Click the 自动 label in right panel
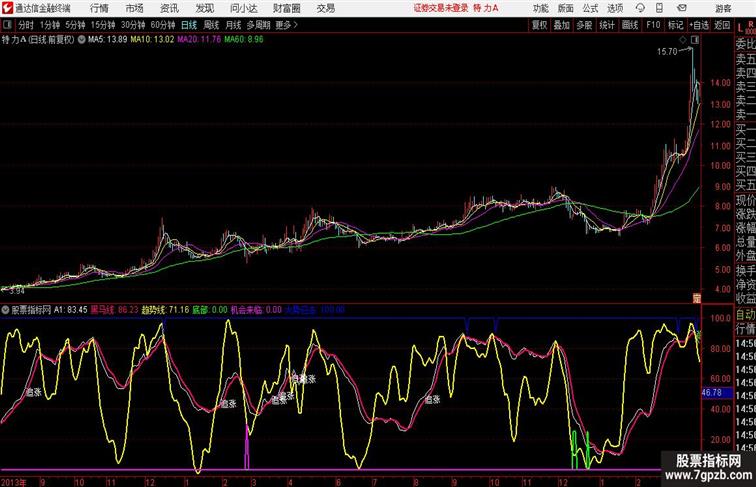Image resolution: width=756 pixels, height=487 pixels. click(x=745, y=315)
